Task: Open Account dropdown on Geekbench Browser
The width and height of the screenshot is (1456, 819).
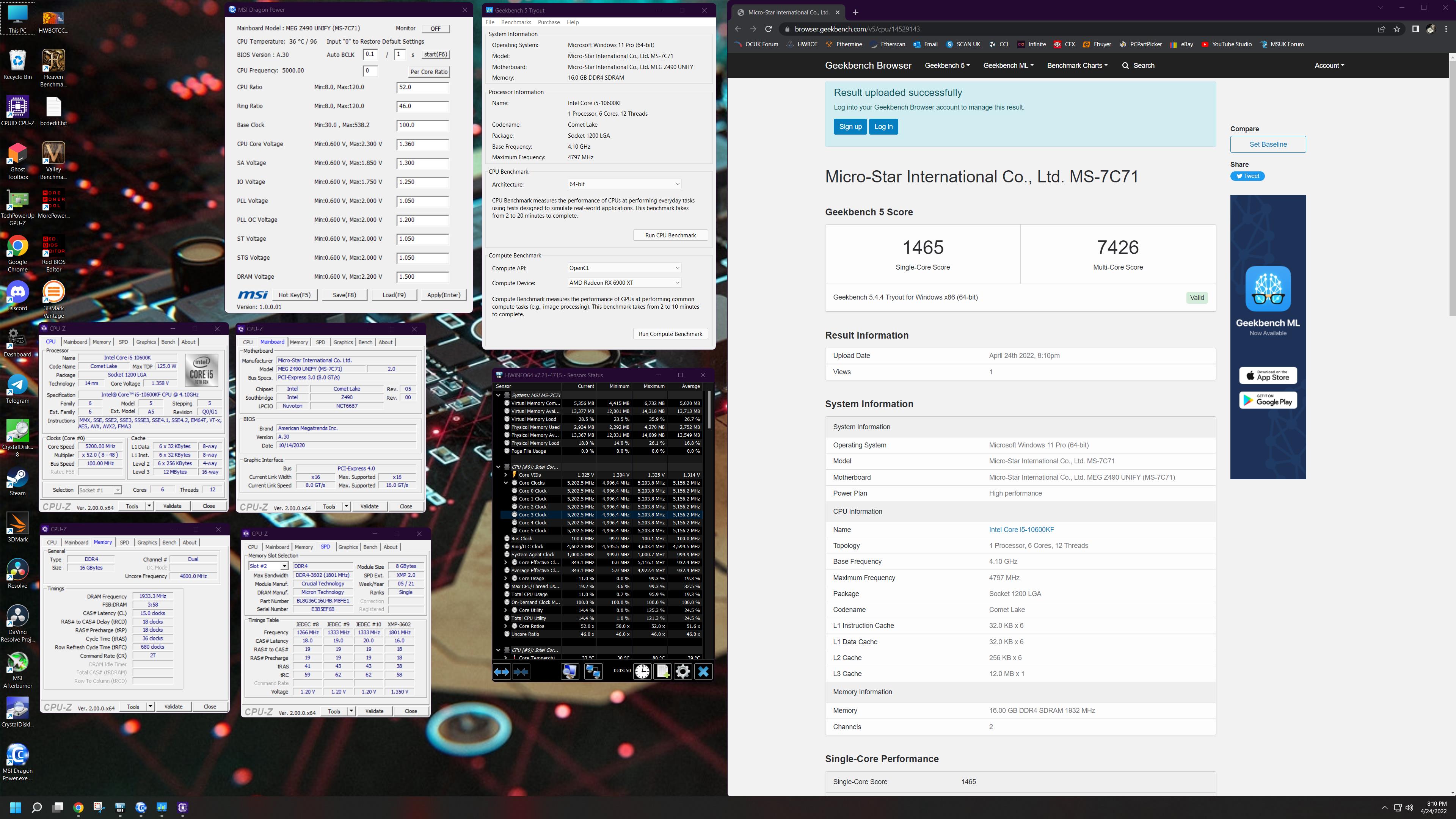Action: [x=1329, y=66]
